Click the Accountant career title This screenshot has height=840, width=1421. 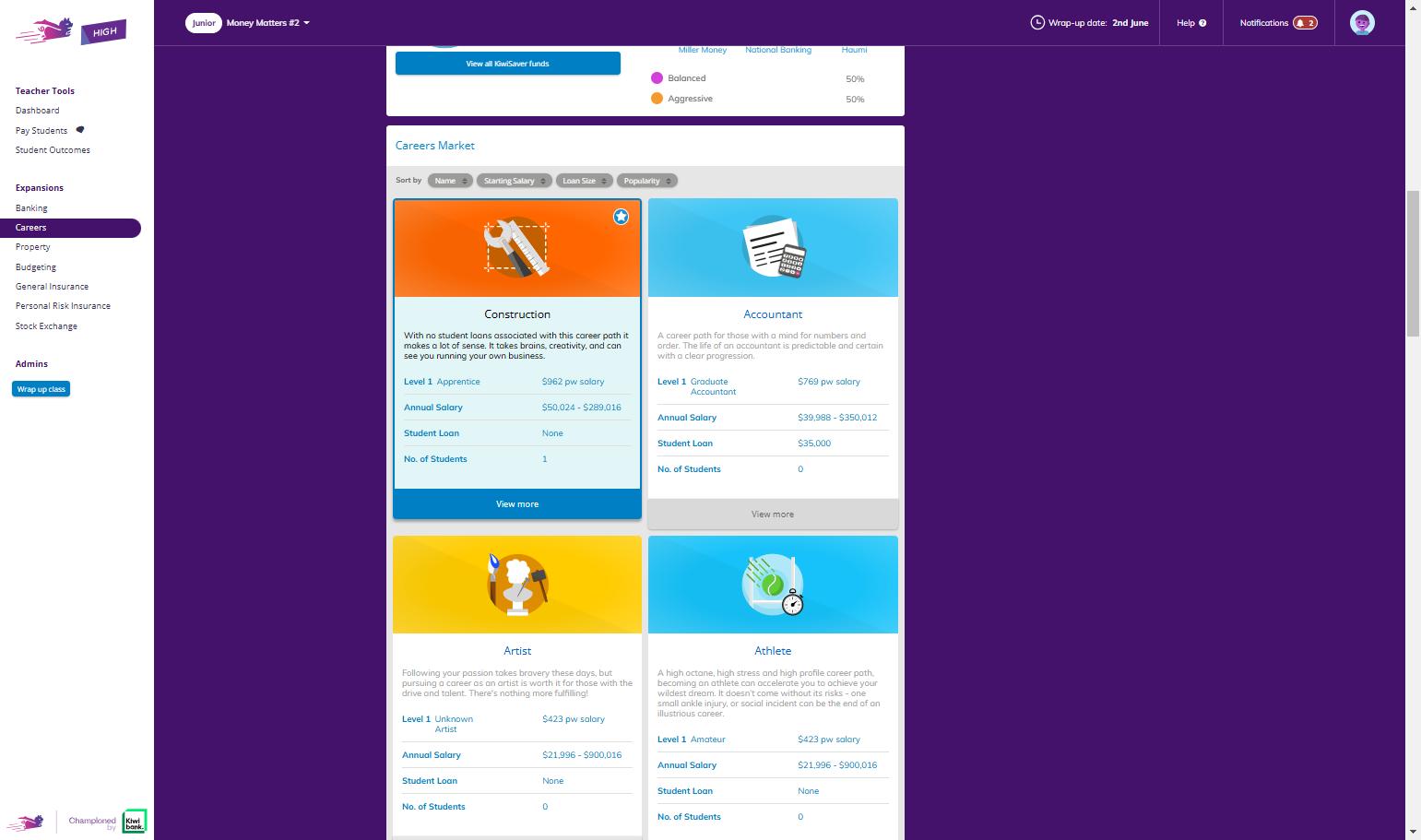[x=773, y=314]
